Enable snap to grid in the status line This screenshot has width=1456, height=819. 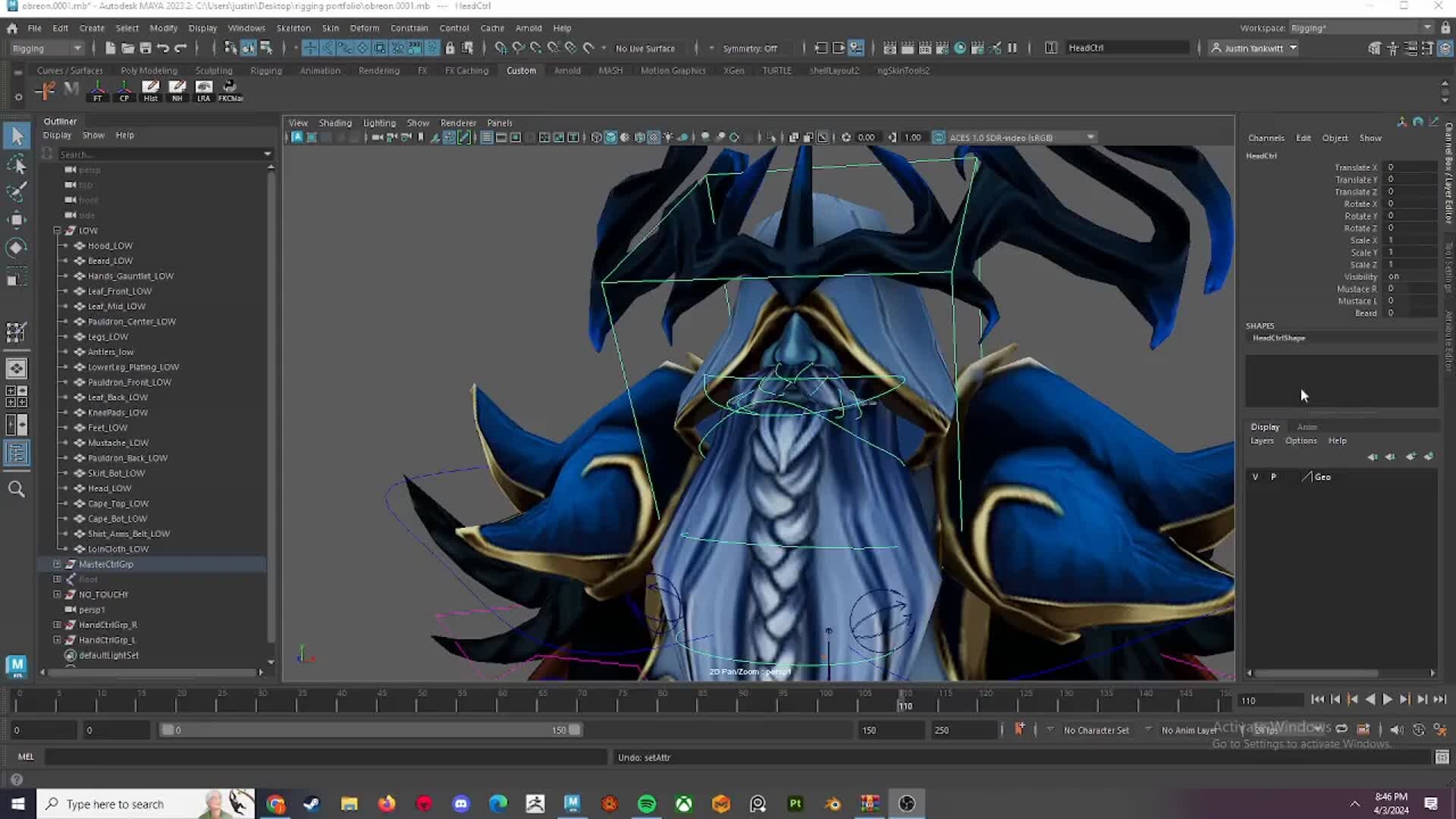500,48
